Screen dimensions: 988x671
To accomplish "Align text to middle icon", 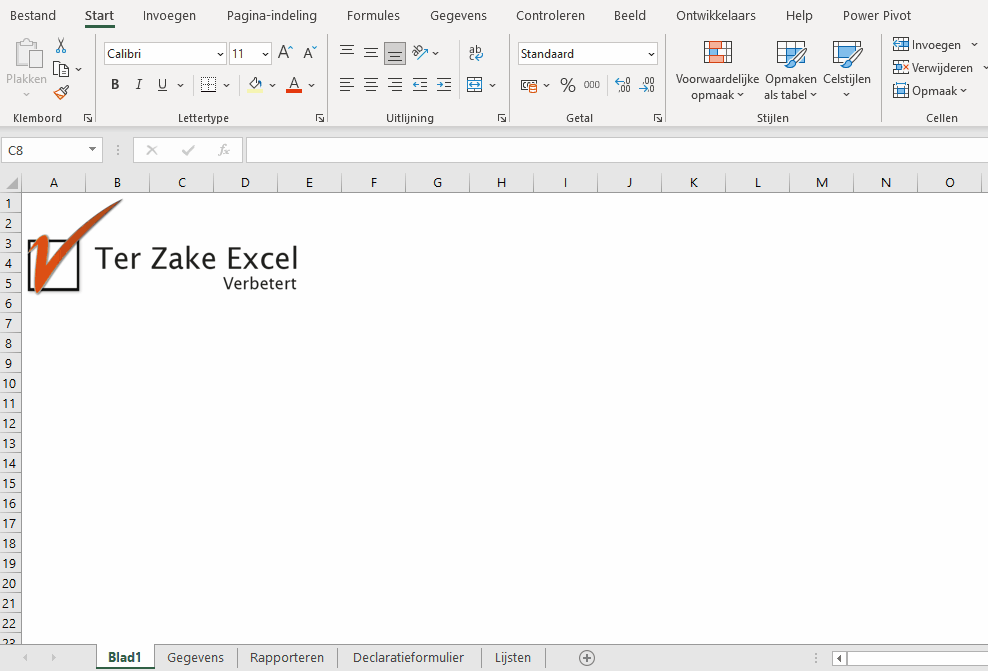I will click(x=370, y=53).
